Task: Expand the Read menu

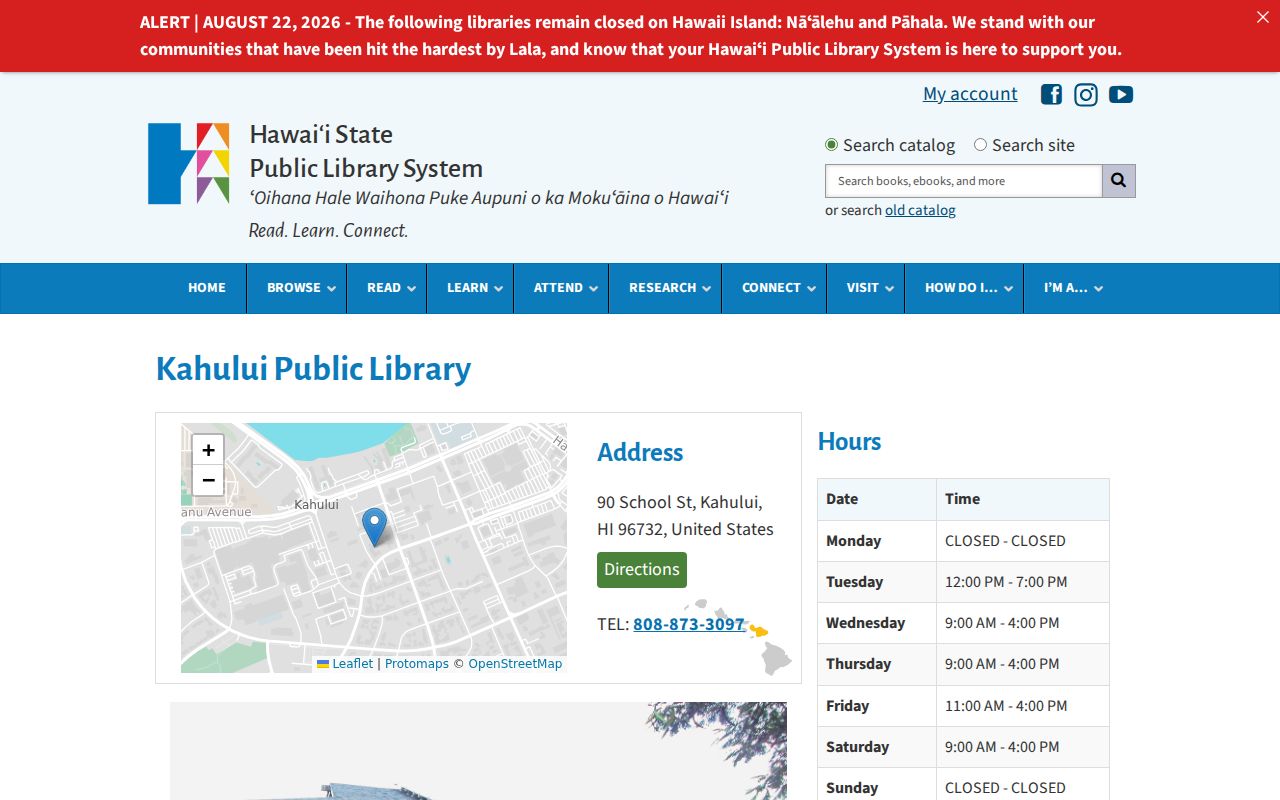Action: [387, 288]
